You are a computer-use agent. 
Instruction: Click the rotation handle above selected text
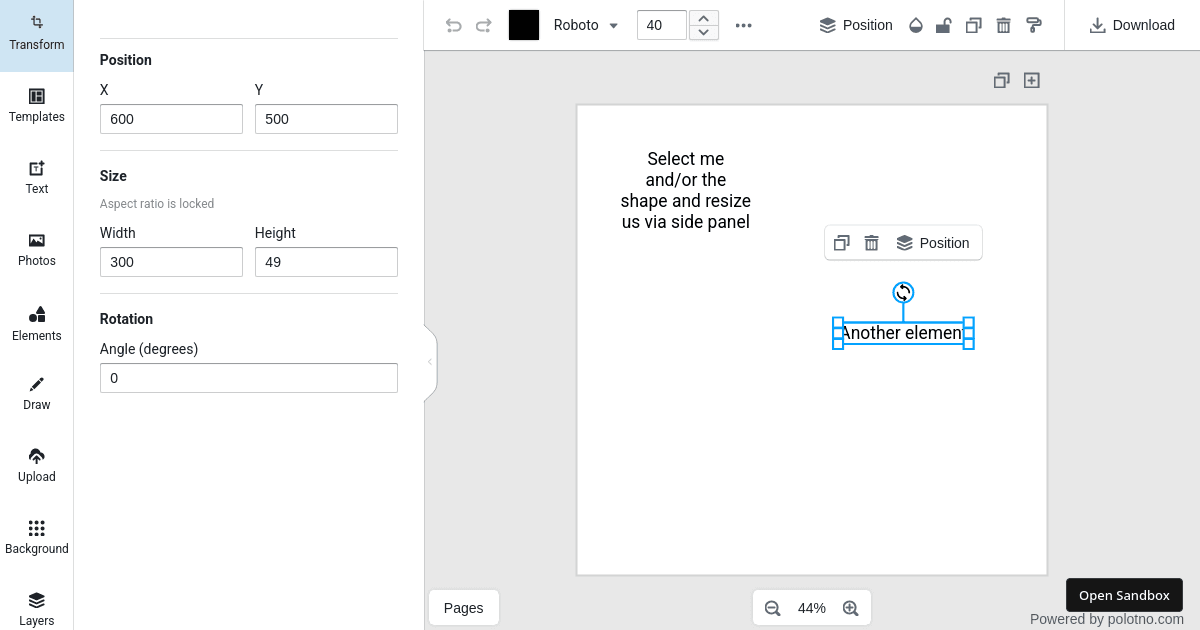pyautogui.click(x=903, y=292)
